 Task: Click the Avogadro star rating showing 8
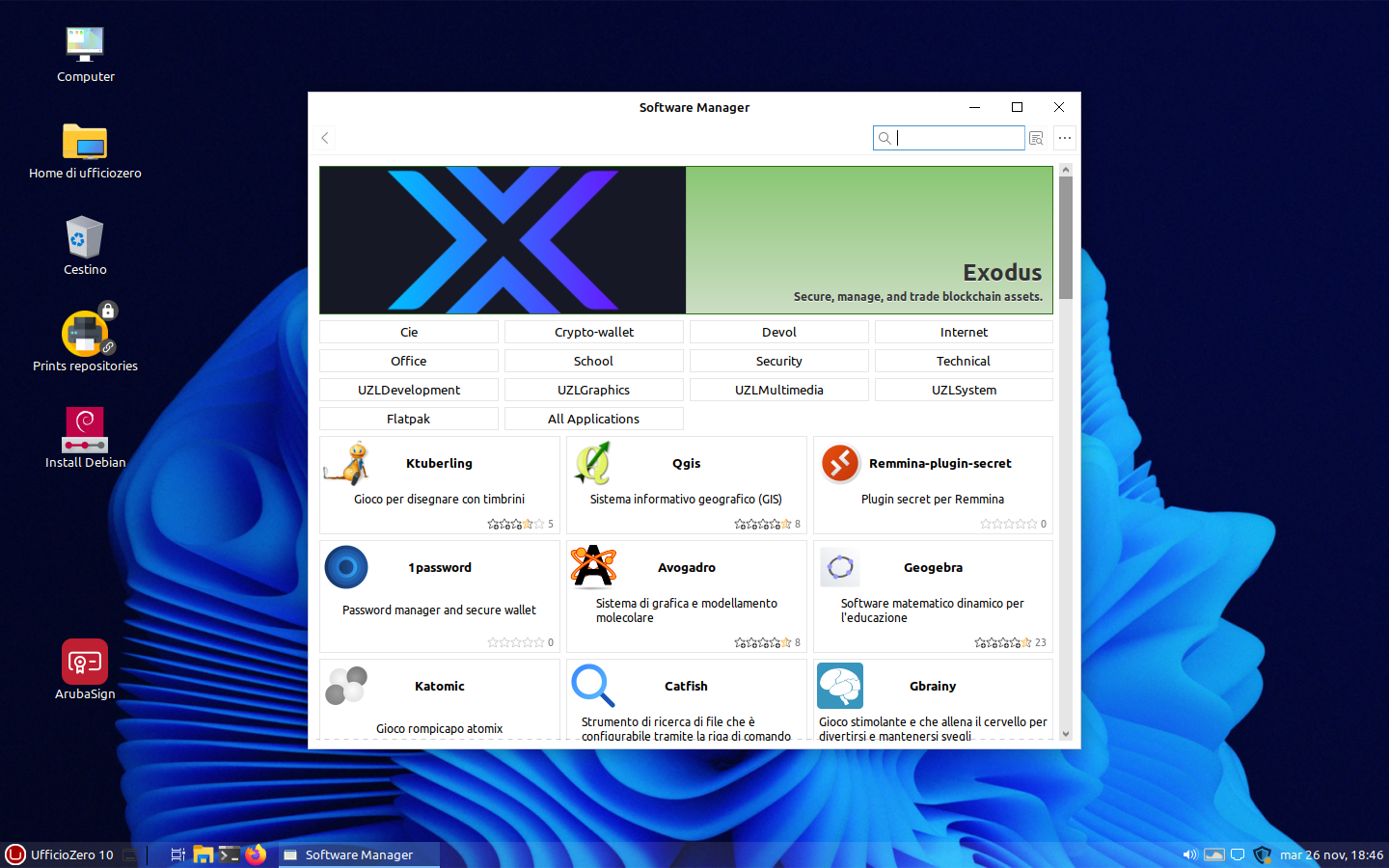tap(763, 642)
